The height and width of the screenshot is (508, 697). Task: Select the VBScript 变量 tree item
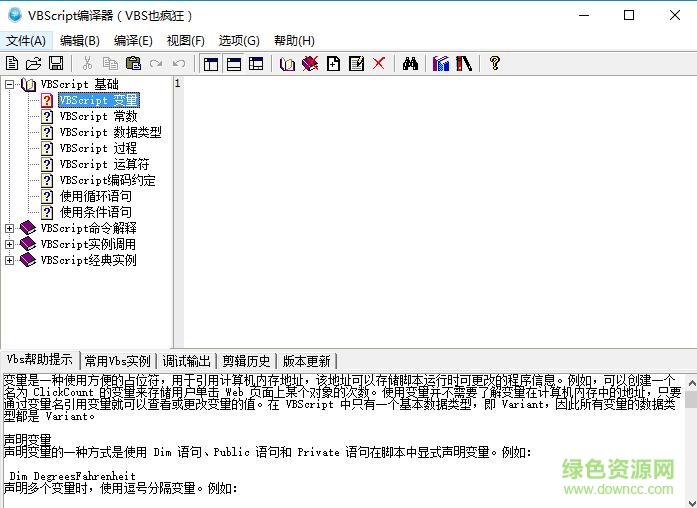click(99, 100)
